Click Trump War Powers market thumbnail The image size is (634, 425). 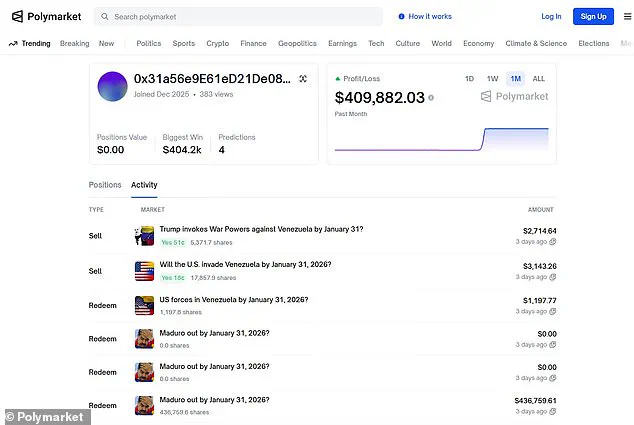[144, 236]
